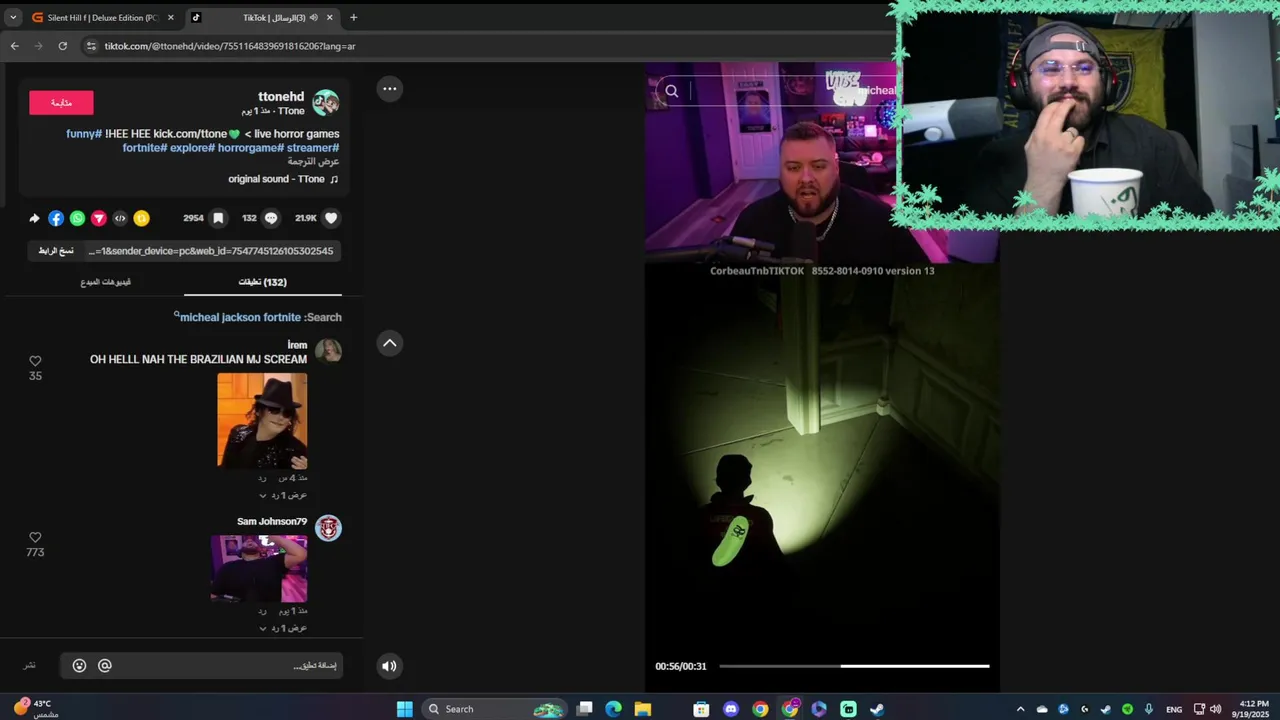
Task: Open emoji picker in comment box
Action: (x=79, y=666)
